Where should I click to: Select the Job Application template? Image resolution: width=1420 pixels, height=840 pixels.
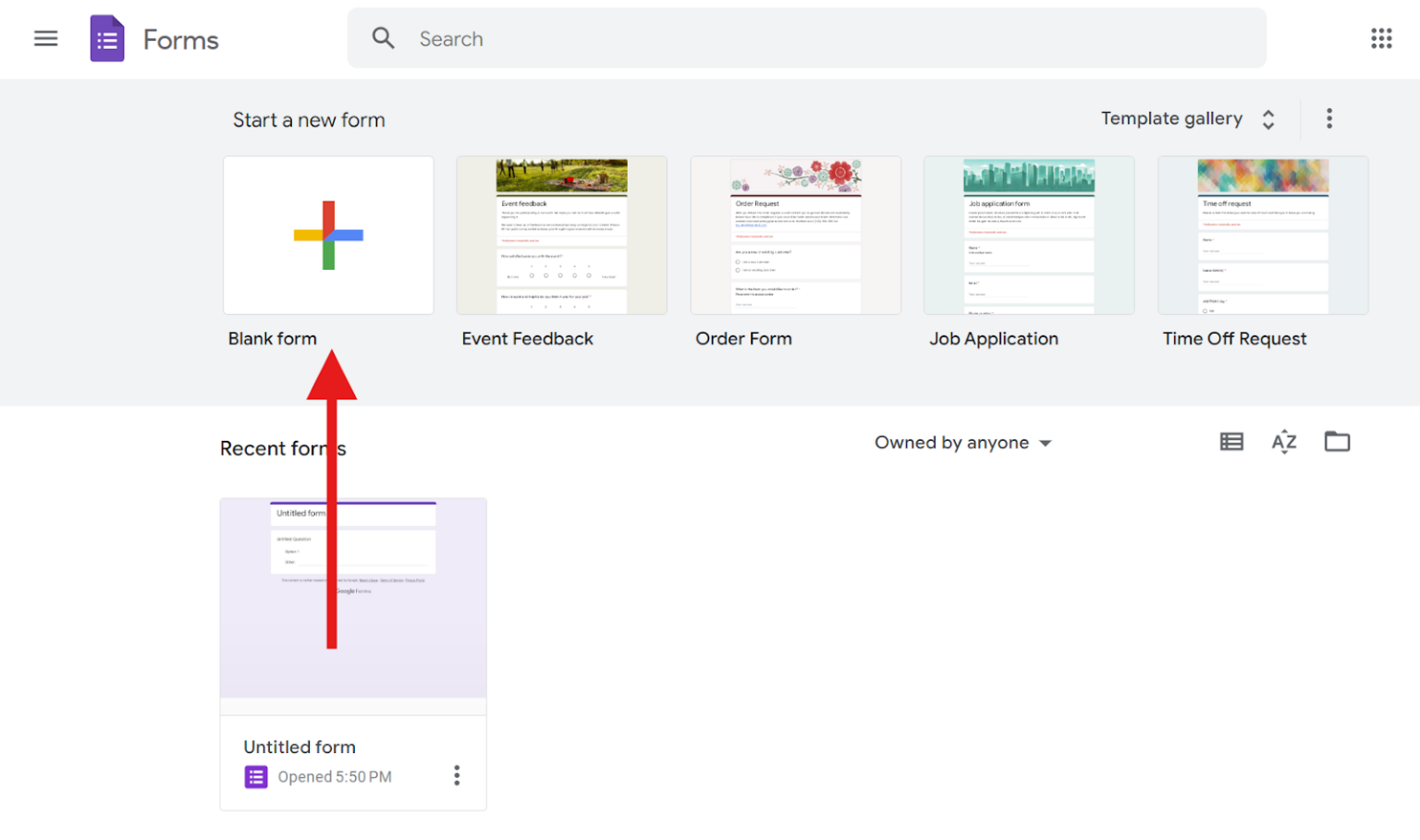(1028, 235)
